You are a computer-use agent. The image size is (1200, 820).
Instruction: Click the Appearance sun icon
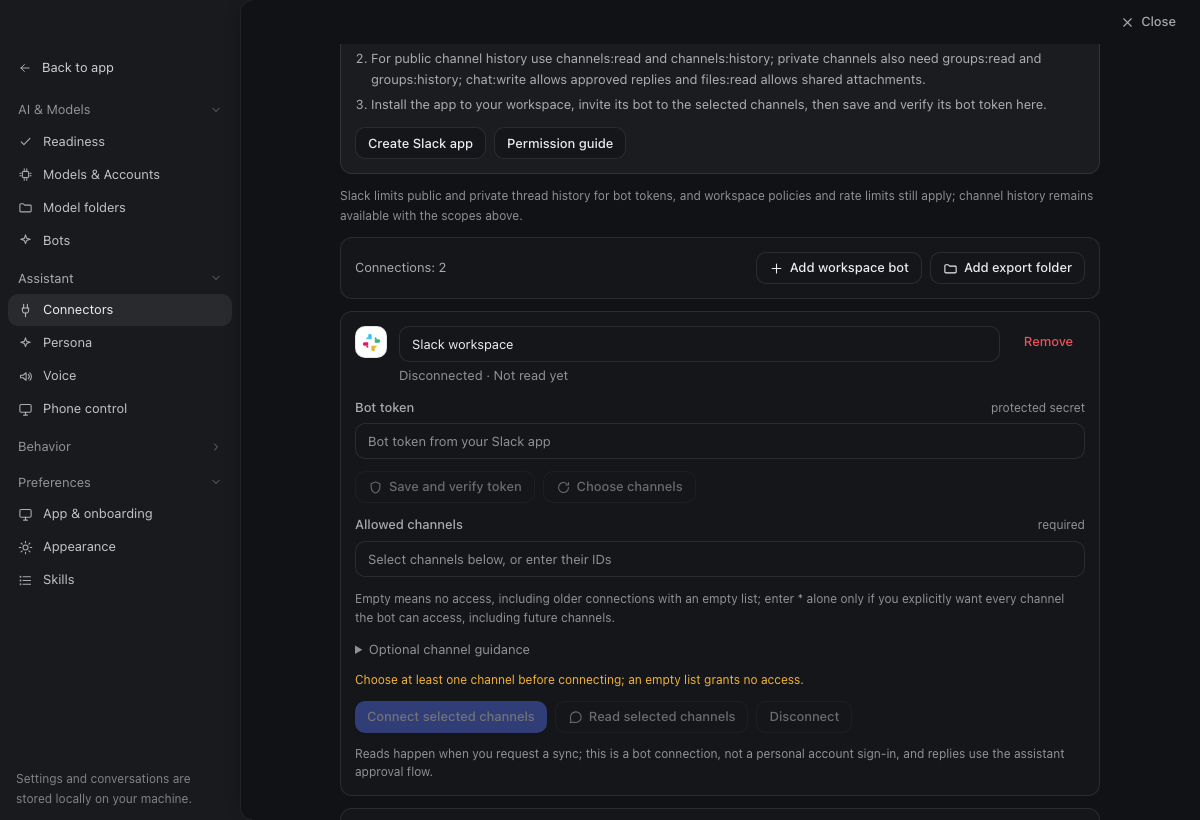(25, 547)
